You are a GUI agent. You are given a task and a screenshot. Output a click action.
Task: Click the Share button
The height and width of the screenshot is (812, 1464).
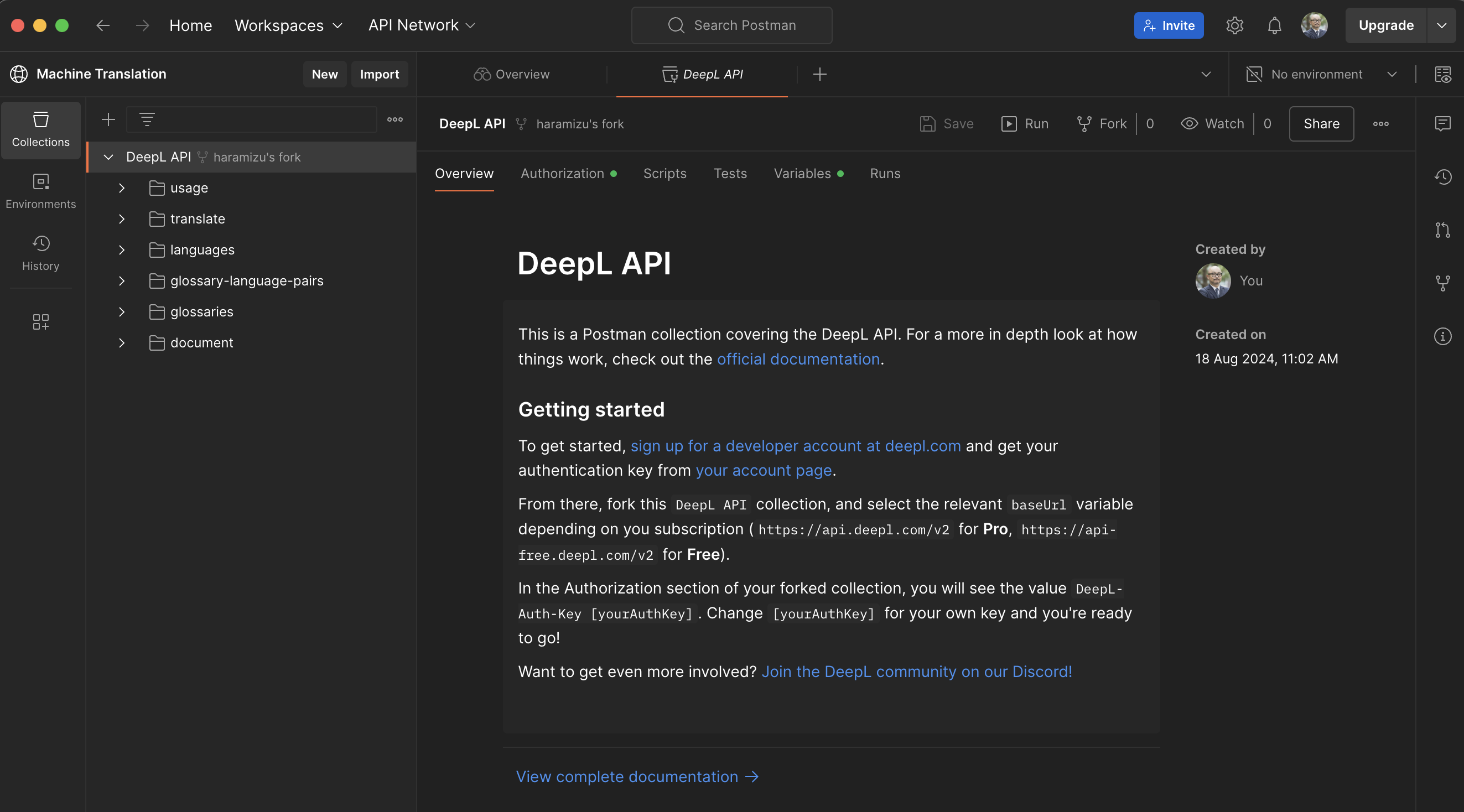[1321, 123]
